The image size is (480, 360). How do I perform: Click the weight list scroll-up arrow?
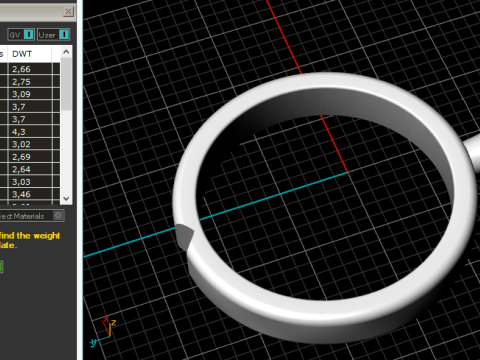click(x=66, y=52)
